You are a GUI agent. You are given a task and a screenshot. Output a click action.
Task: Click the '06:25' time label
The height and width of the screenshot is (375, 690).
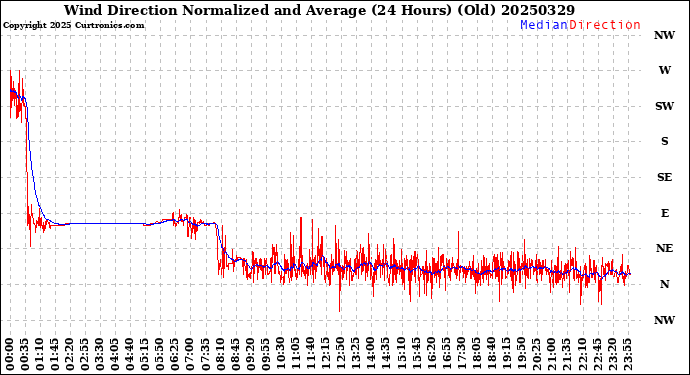point(175,354)
